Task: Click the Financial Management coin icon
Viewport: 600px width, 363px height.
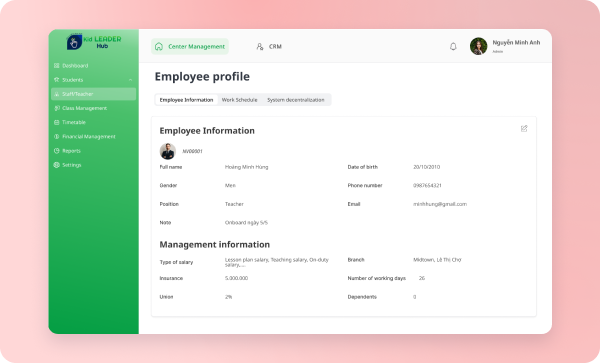Action: click(x=57, y=137)
